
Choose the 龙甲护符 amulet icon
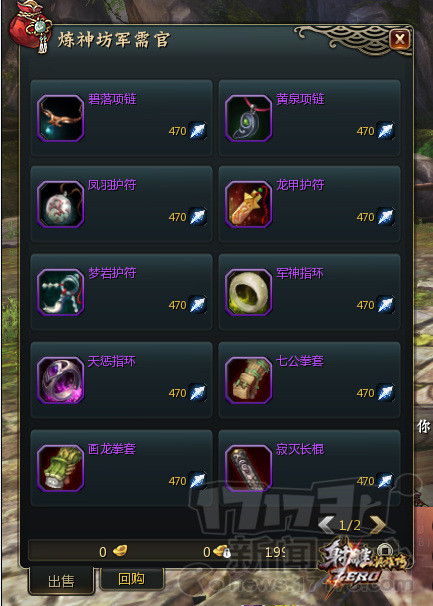tap(249, 204)
